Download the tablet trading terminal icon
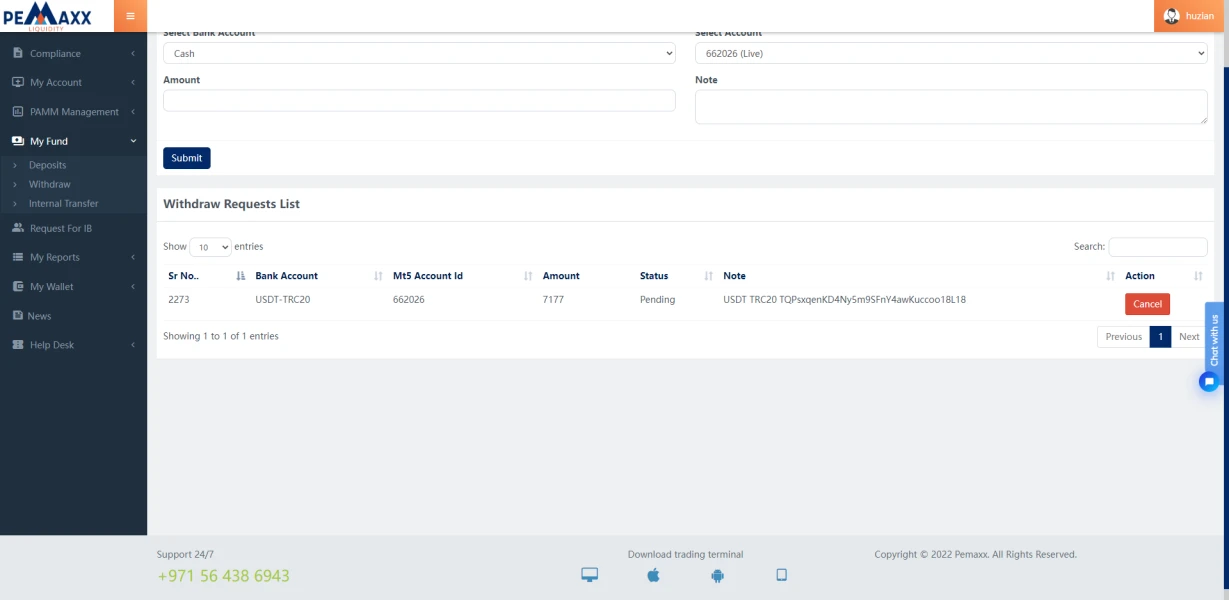Image resolution: width=1229 pixels, height=600 pixels. click(782, 575)
